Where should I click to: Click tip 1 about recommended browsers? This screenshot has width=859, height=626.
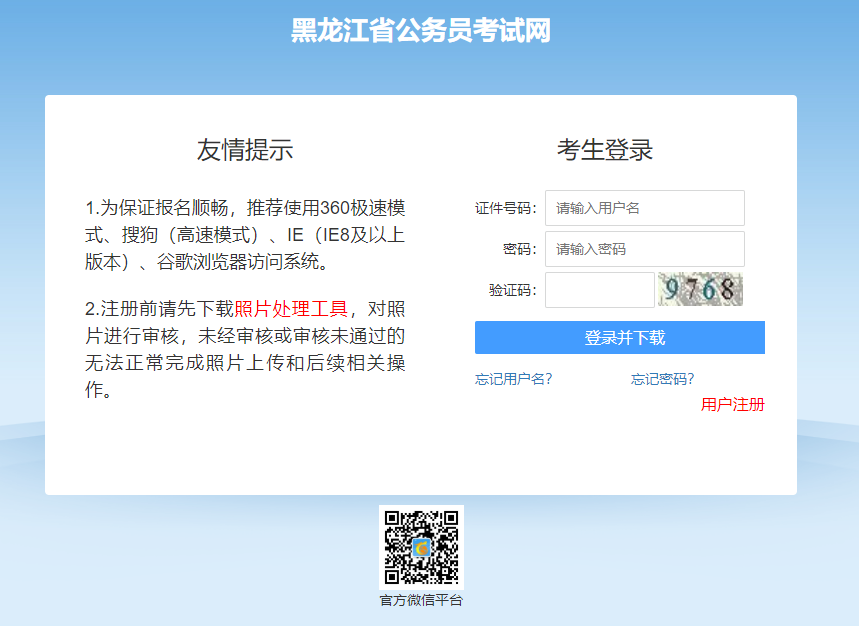tap(245, 235)
